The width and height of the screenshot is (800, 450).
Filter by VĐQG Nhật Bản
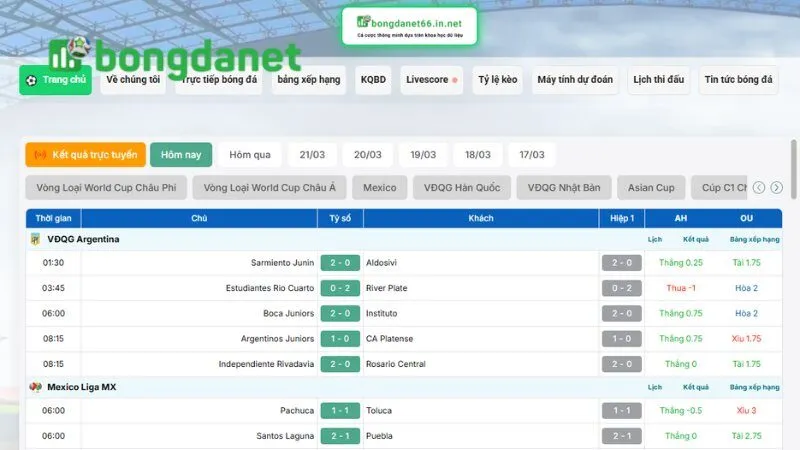(564, 188)
